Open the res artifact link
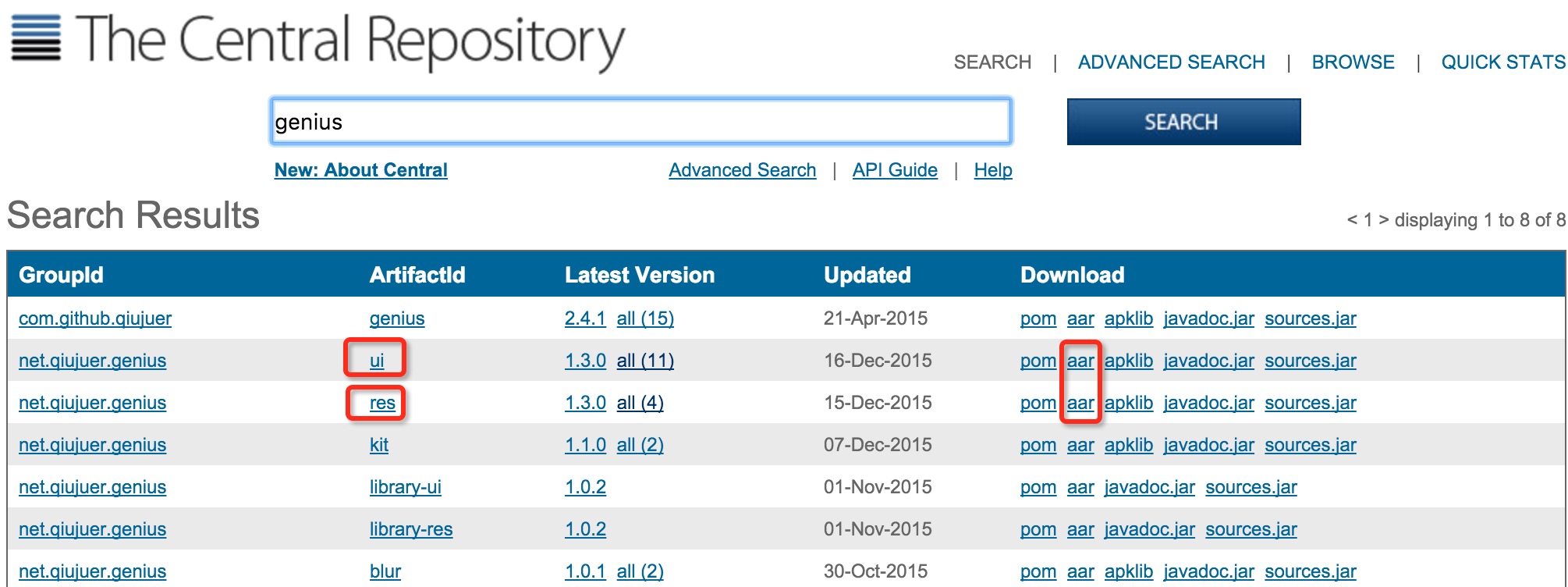 [x=382, y=403]
